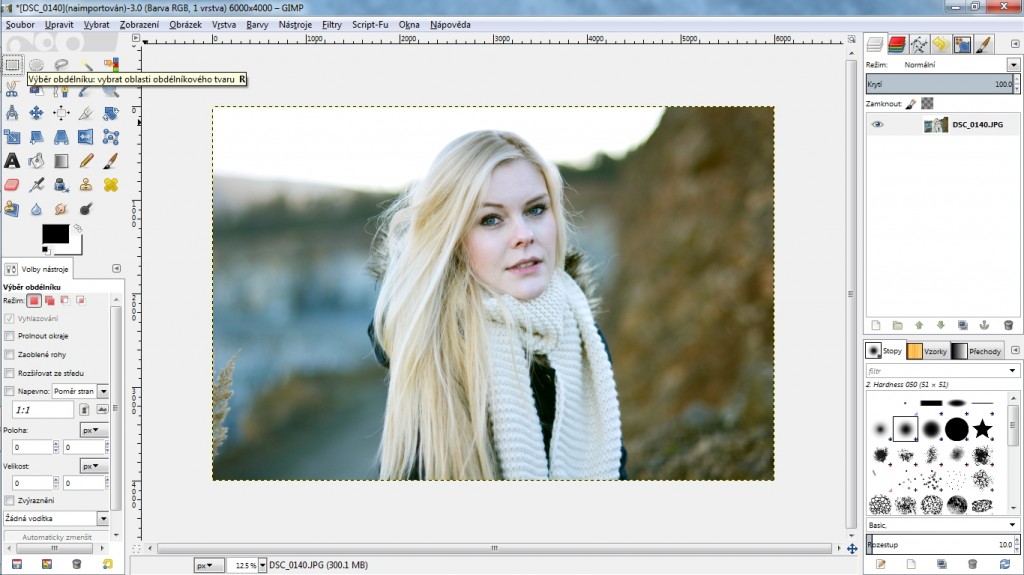Toggle lock pixels brush icon
This screenshot has height=575, width=1024.
[911, 103]
